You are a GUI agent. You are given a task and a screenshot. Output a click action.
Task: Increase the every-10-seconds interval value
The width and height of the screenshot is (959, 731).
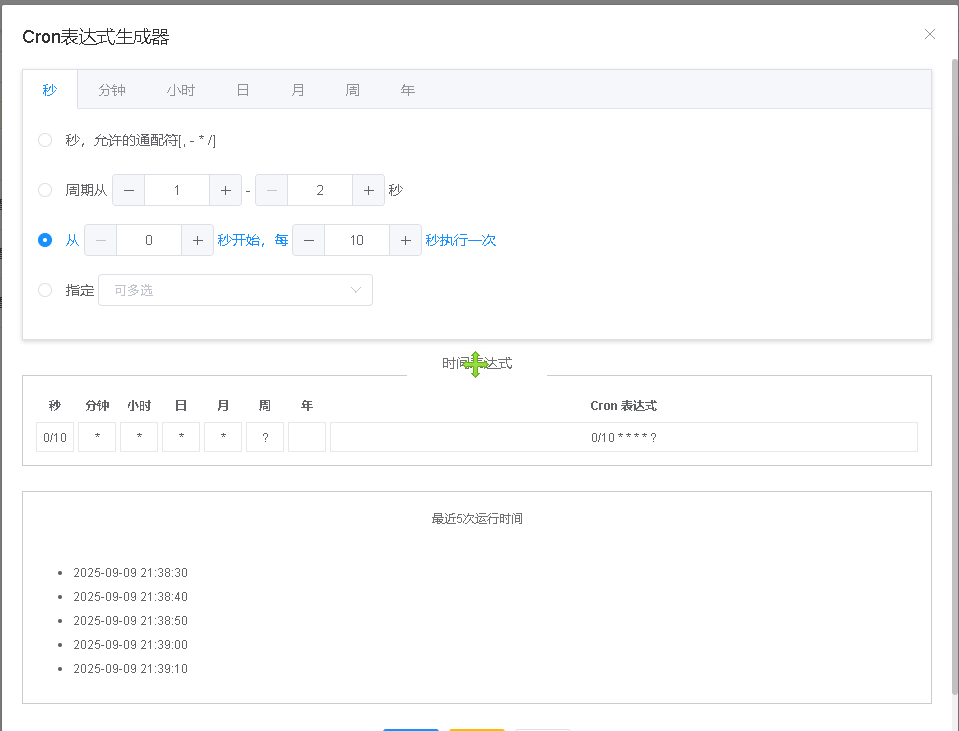[x=405, y=240]
